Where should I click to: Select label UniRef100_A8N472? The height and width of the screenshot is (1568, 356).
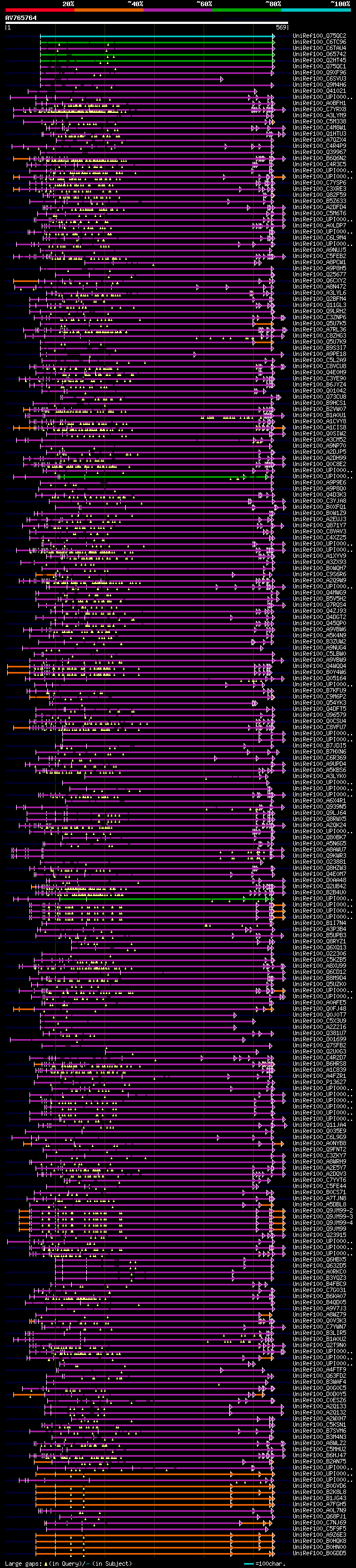click(x=319, y=286)
